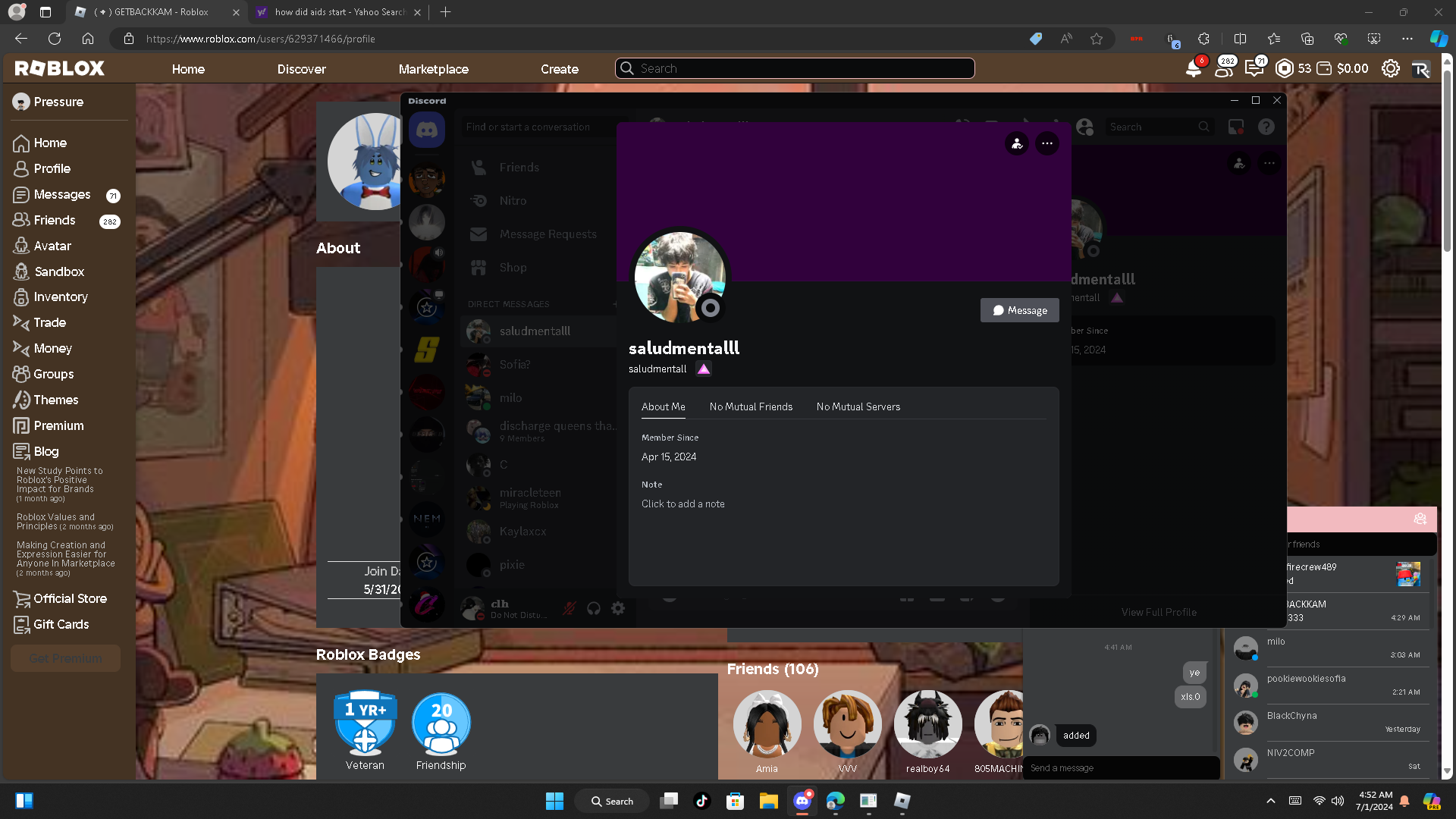Viewport: 1456px width, 819px height.
Task: Open Roblox chat settings icon in pink header
Action: 1420,519
